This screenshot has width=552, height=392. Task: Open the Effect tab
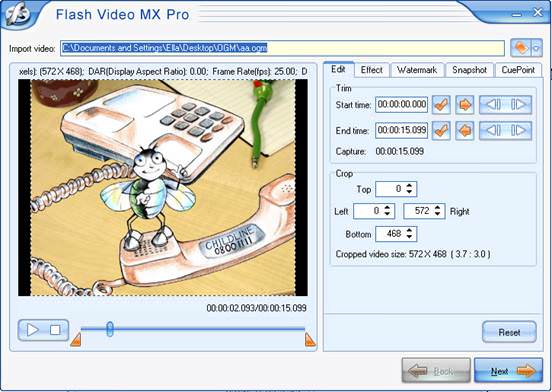[372, 70]
